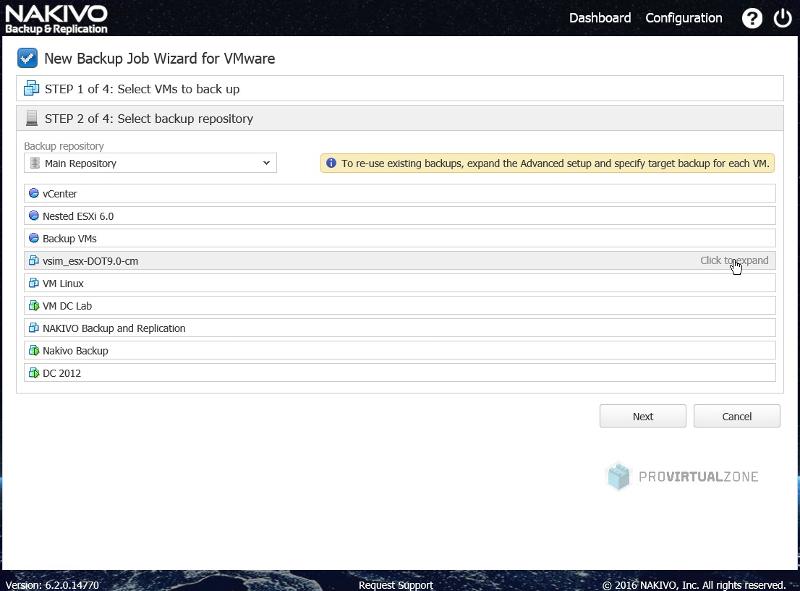Expand the Backup VMs row
The image size is (800, 591).
(x=399, y=238)
